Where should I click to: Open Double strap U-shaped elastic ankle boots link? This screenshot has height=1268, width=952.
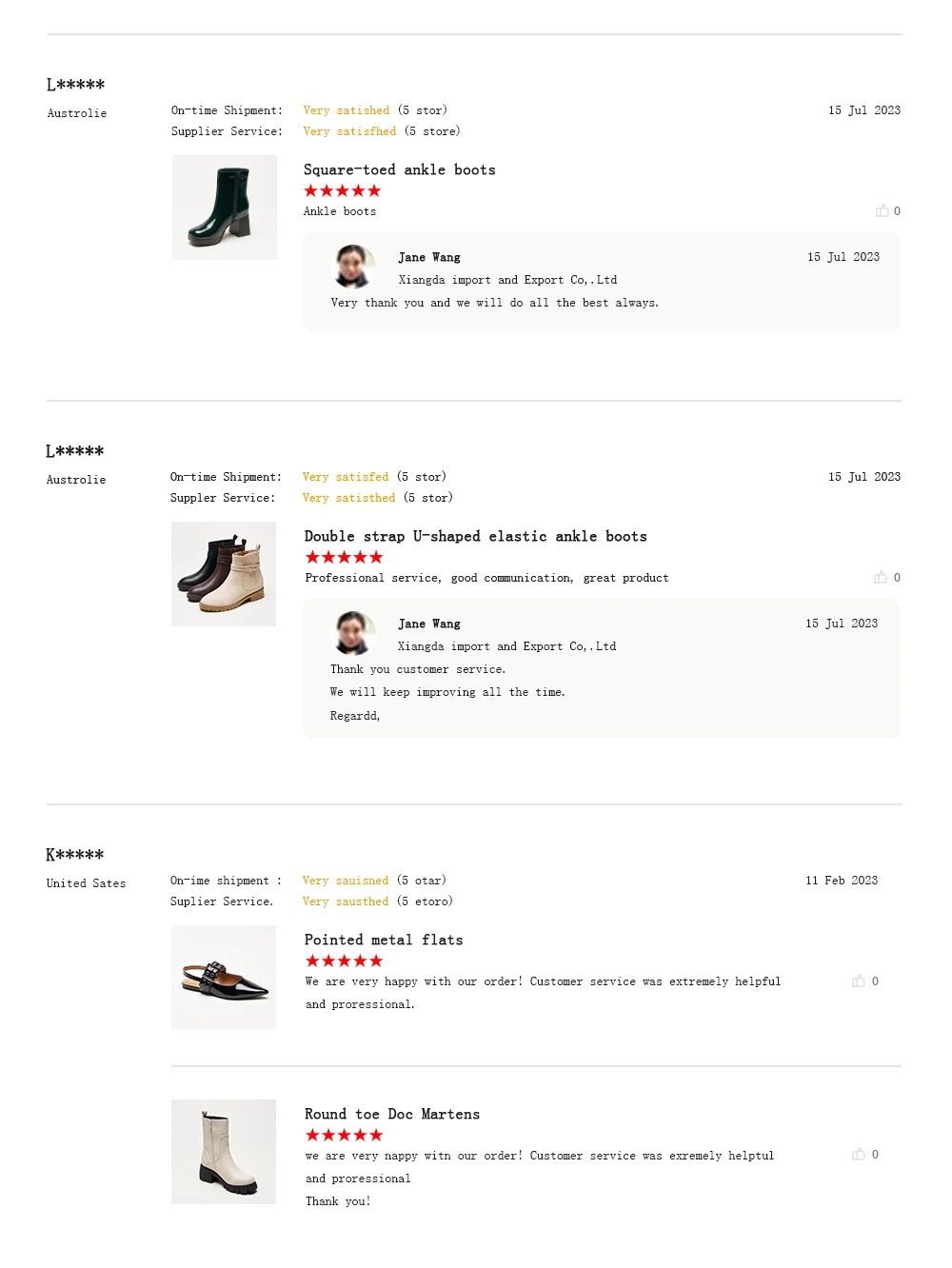point(475,536)
